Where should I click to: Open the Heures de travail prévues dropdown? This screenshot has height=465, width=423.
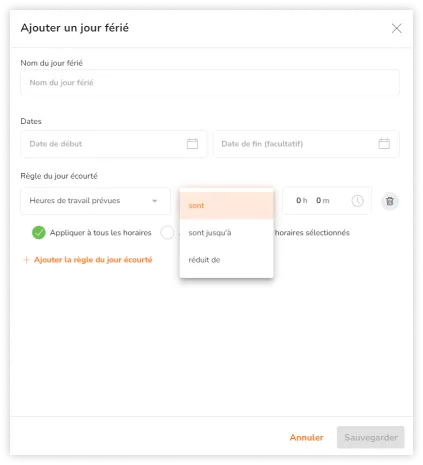pos(95,201)
